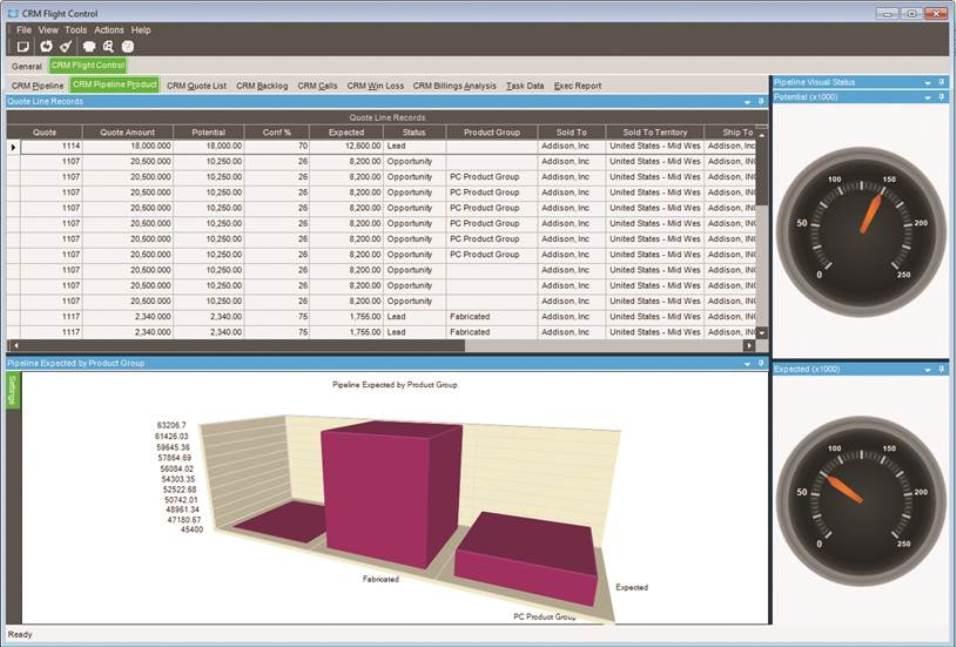Click the round clock icon in toolbar
This screenshot has height=647, width=956.
(128, 46)
